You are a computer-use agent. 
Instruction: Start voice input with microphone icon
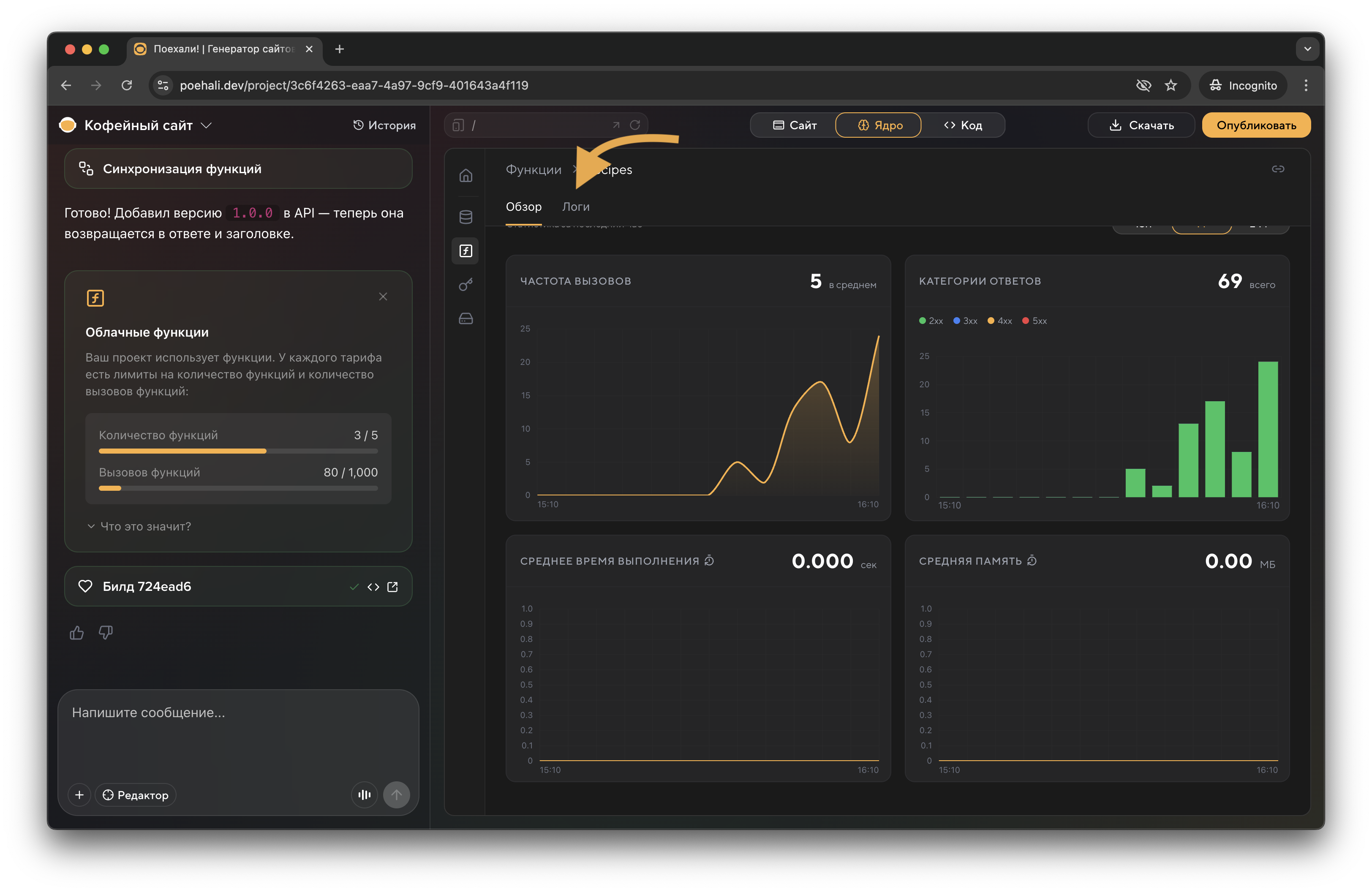(x=364, y=794)
